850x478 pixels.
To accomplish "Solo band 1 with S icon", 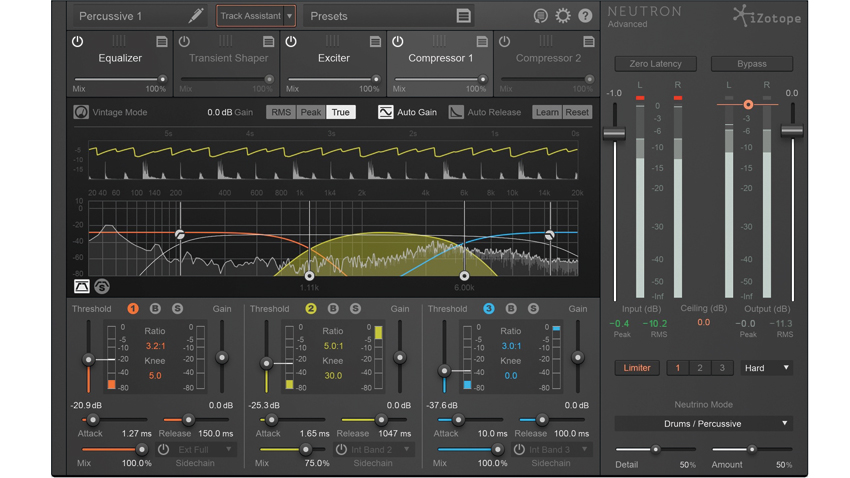I will pos(177,308).
